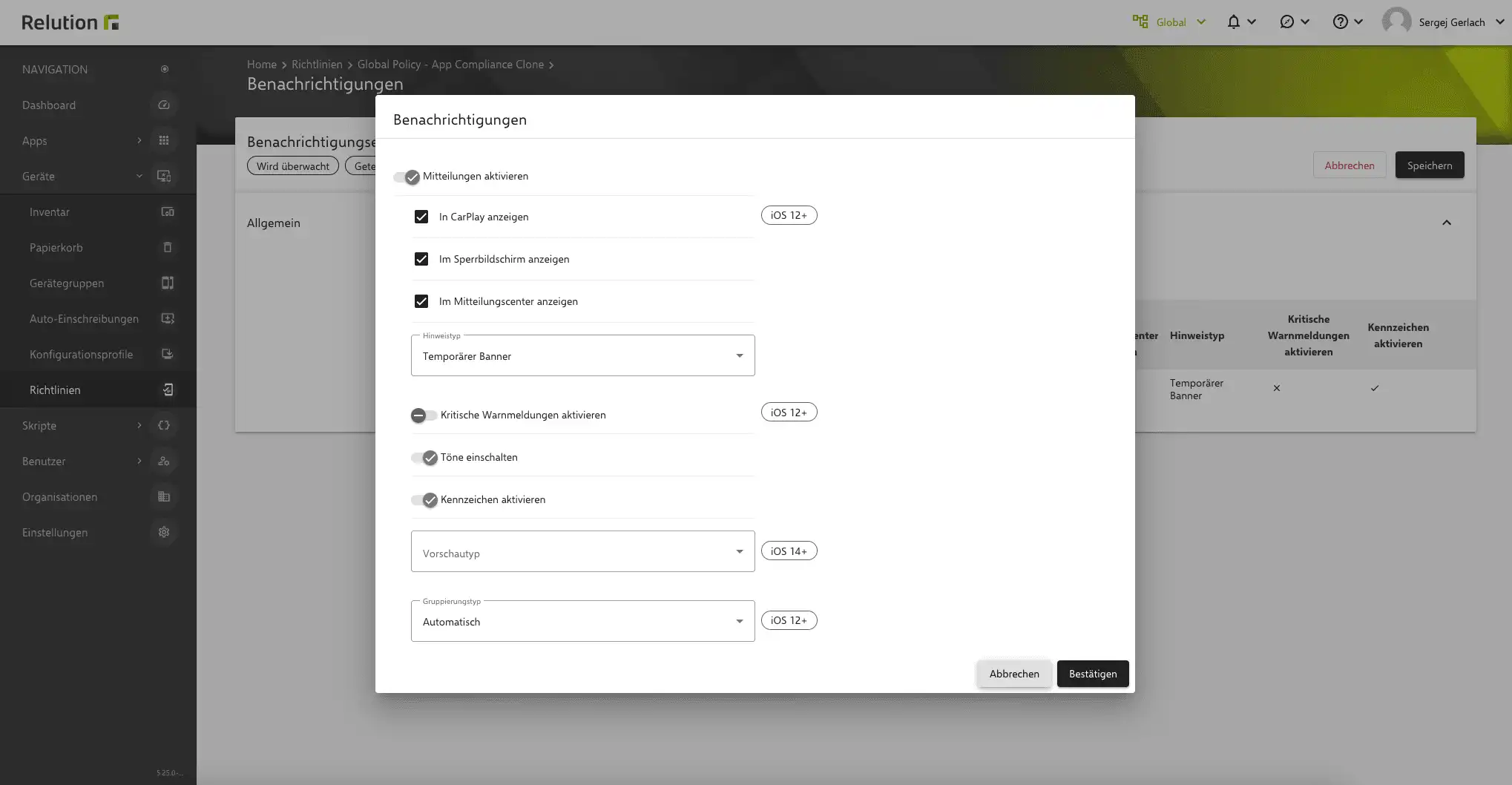1512x785 pixels.
Task: Click the user avatar picture
Action: point(1396,22)
